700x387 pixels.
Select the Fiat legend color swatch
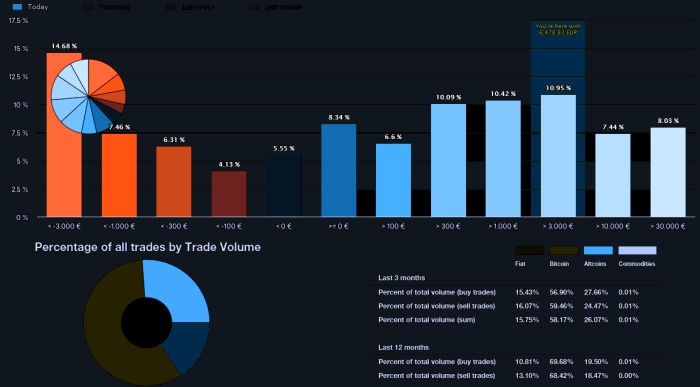(x=529, y=250)
